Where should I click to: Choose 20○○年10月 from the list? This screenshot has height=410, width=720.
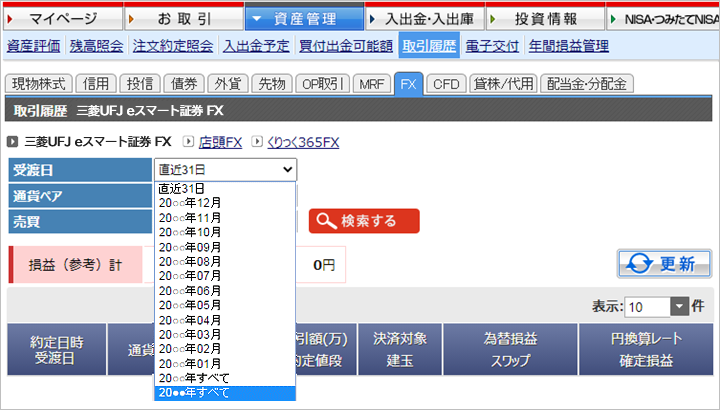225,232
